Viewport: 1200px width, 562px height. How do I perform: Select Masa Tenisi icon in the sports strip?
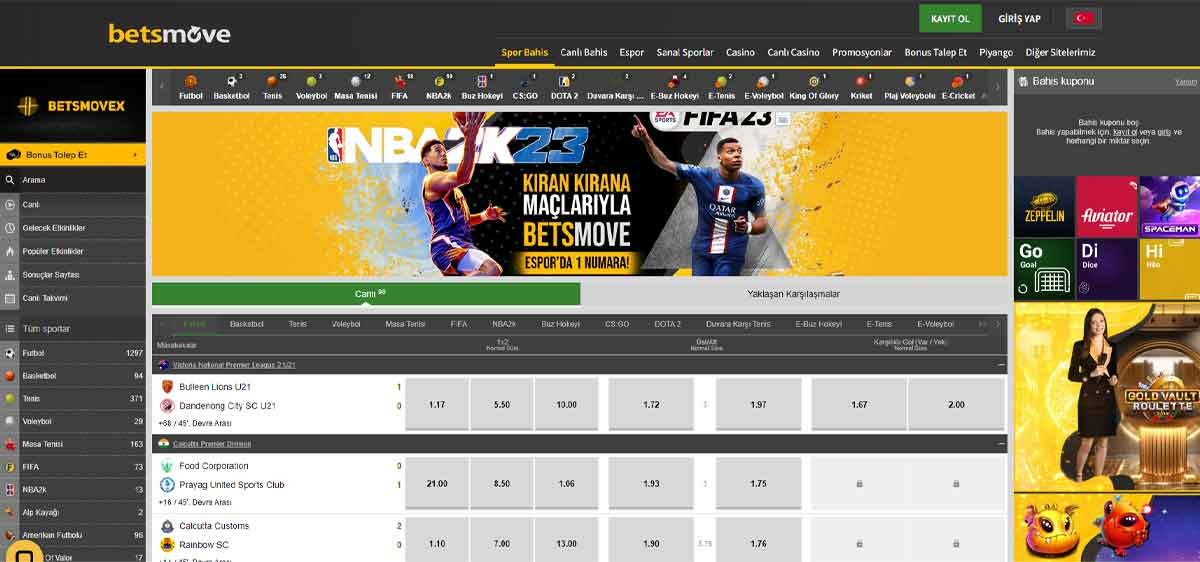355,87
